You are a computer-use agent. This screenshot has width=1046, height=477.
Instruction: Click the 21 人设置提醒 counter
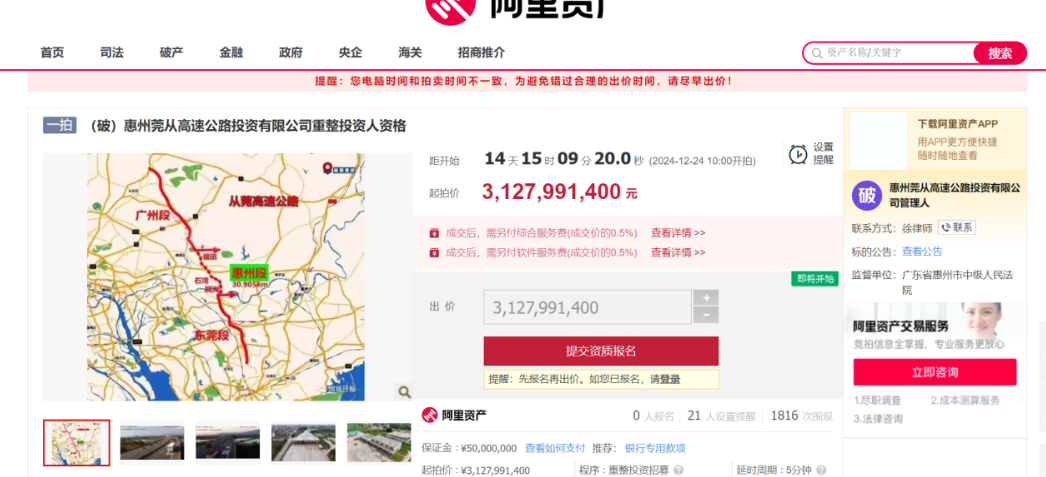tap(721, 416)
